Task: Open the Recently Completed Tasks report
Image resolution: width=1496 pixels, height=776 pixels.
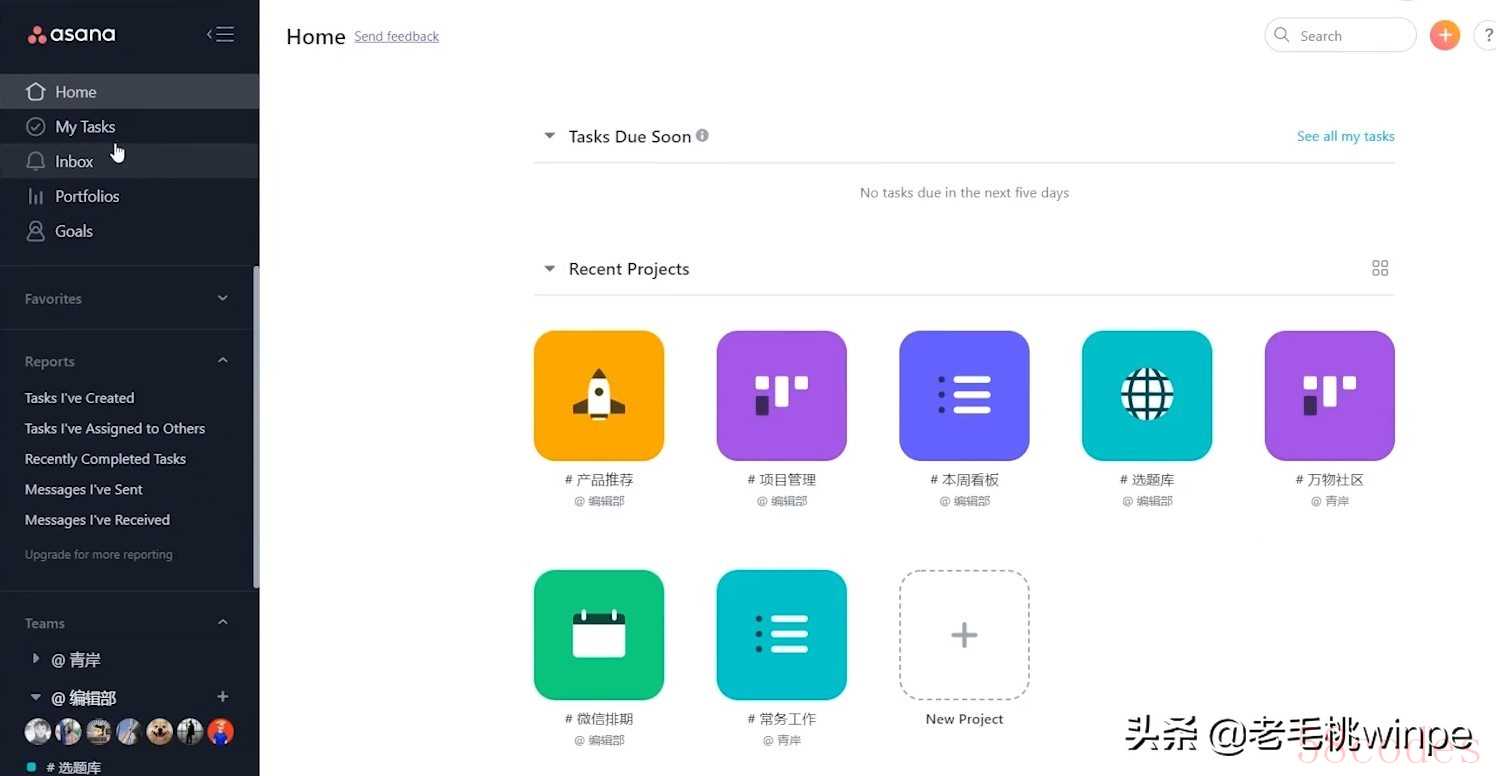Action: pyautogui.click(x=105, y=459)
